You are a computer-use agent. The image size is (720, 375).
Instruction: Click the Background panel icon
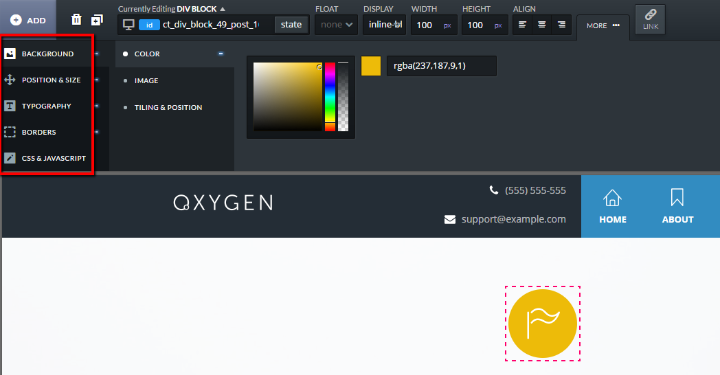coord(10,54)
